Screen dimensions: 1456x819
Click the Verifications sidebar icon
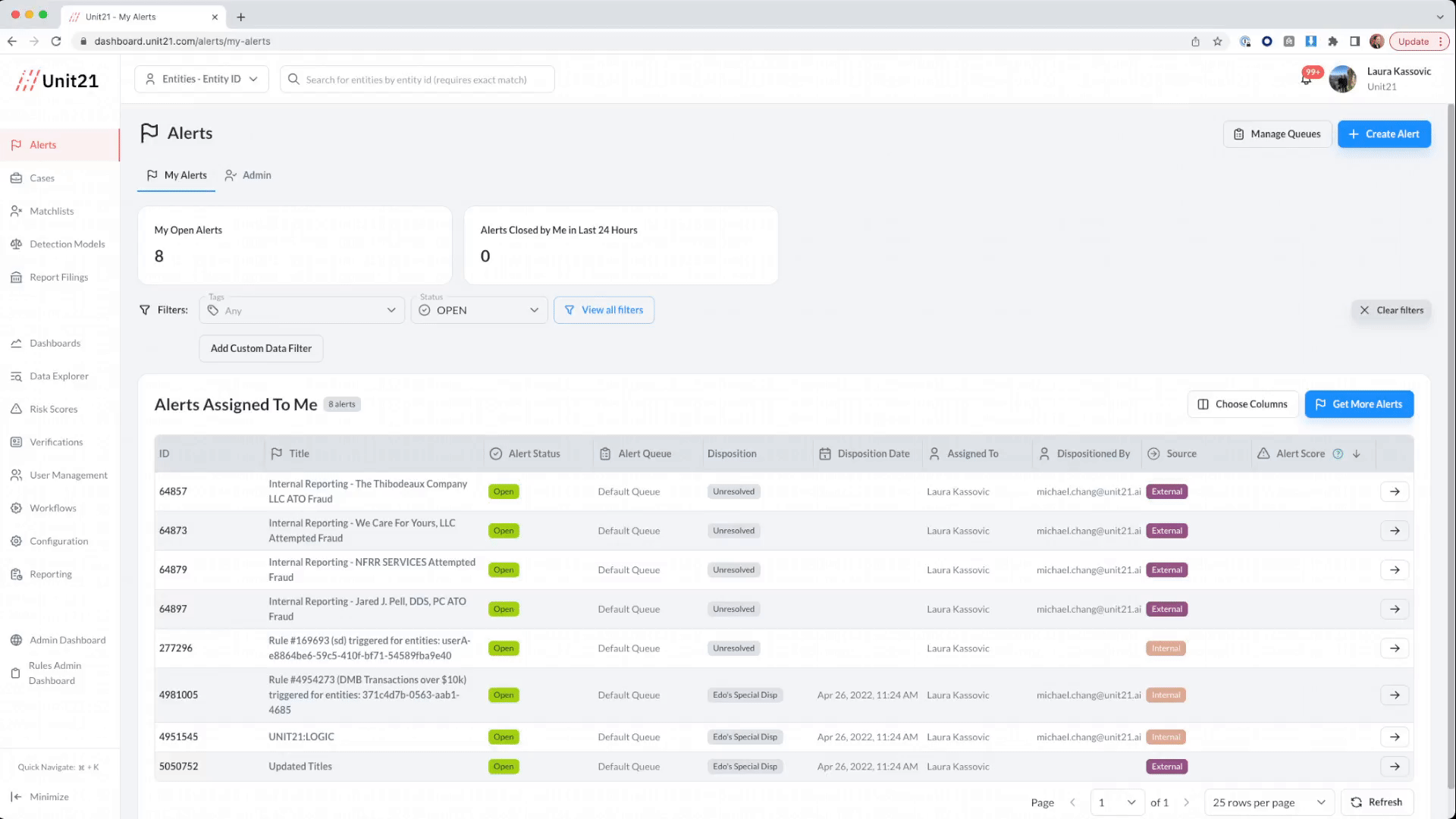pyautogui.click(x=16, y=442)
